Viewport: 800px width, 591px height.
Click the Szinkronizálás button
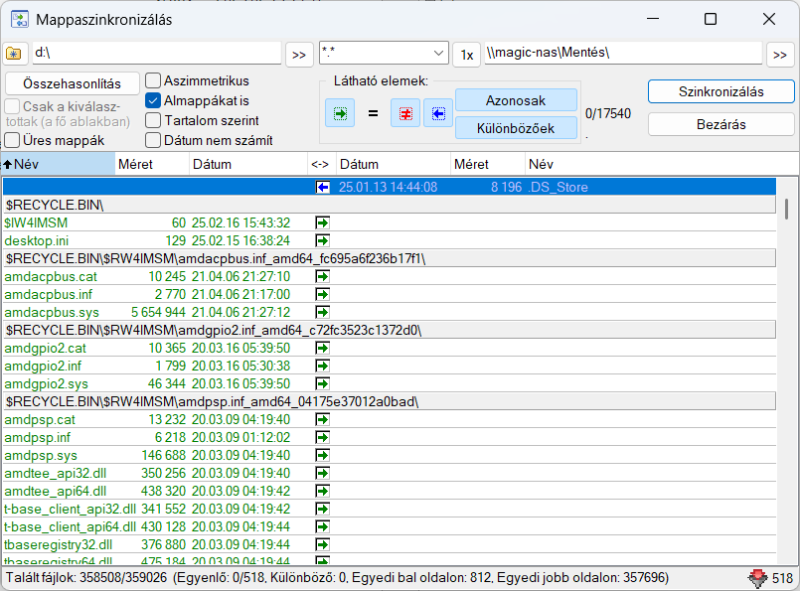[x=721, y=92]
